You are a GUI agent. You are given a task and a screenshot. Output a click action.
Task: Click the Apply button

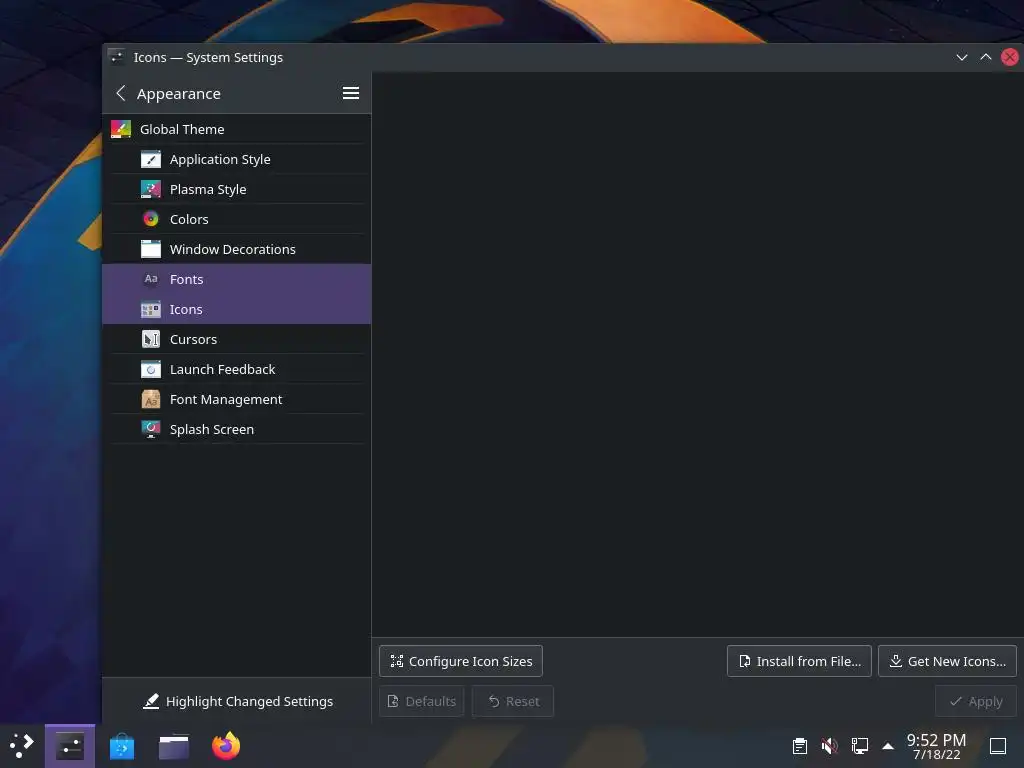(976, 701)
